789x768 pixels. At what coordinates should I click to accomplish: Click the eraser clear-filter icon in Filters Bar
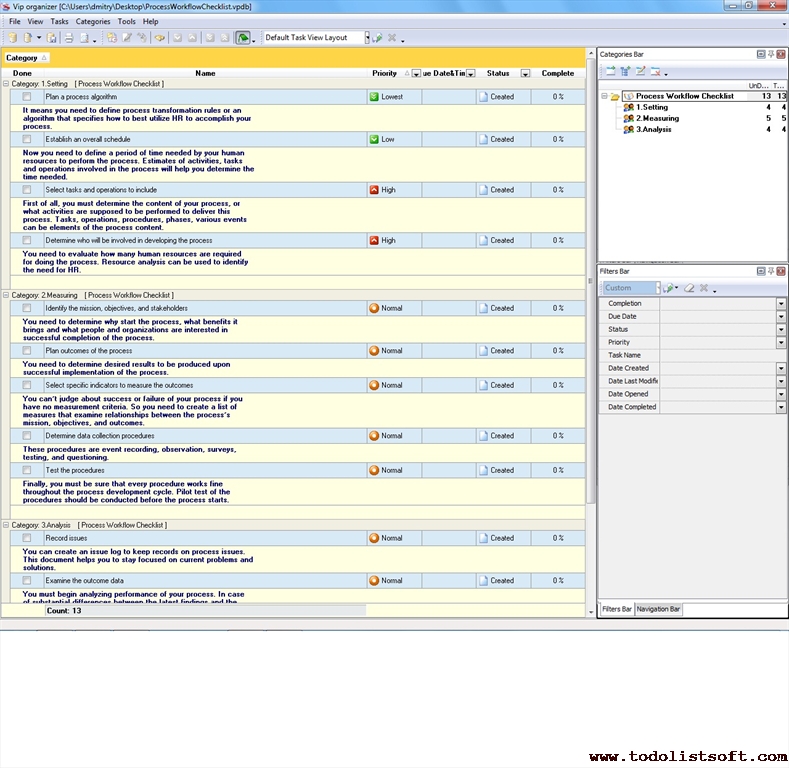point(688,288)
